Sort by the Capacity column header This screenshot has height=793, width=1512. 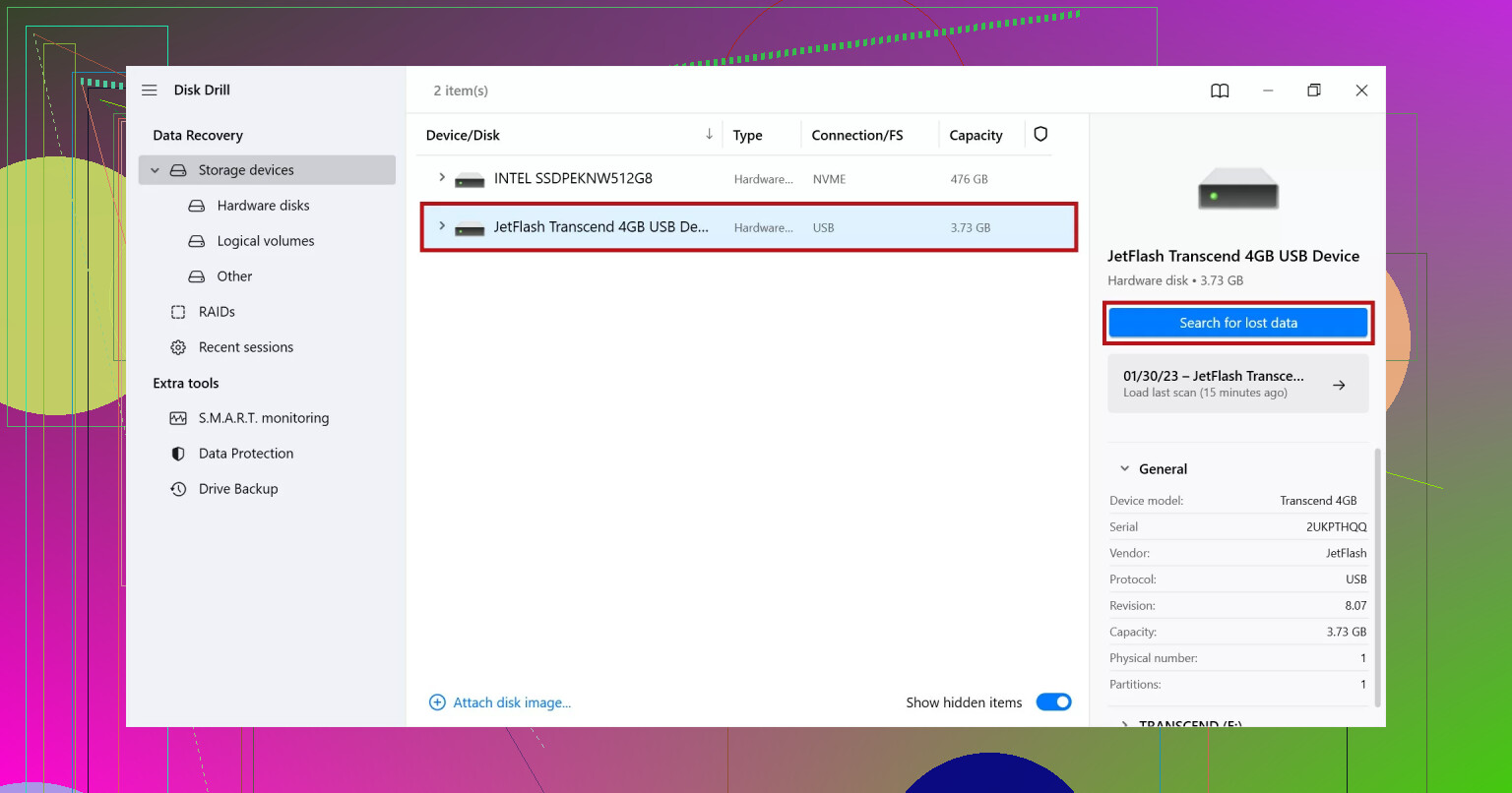click(976, 134)
